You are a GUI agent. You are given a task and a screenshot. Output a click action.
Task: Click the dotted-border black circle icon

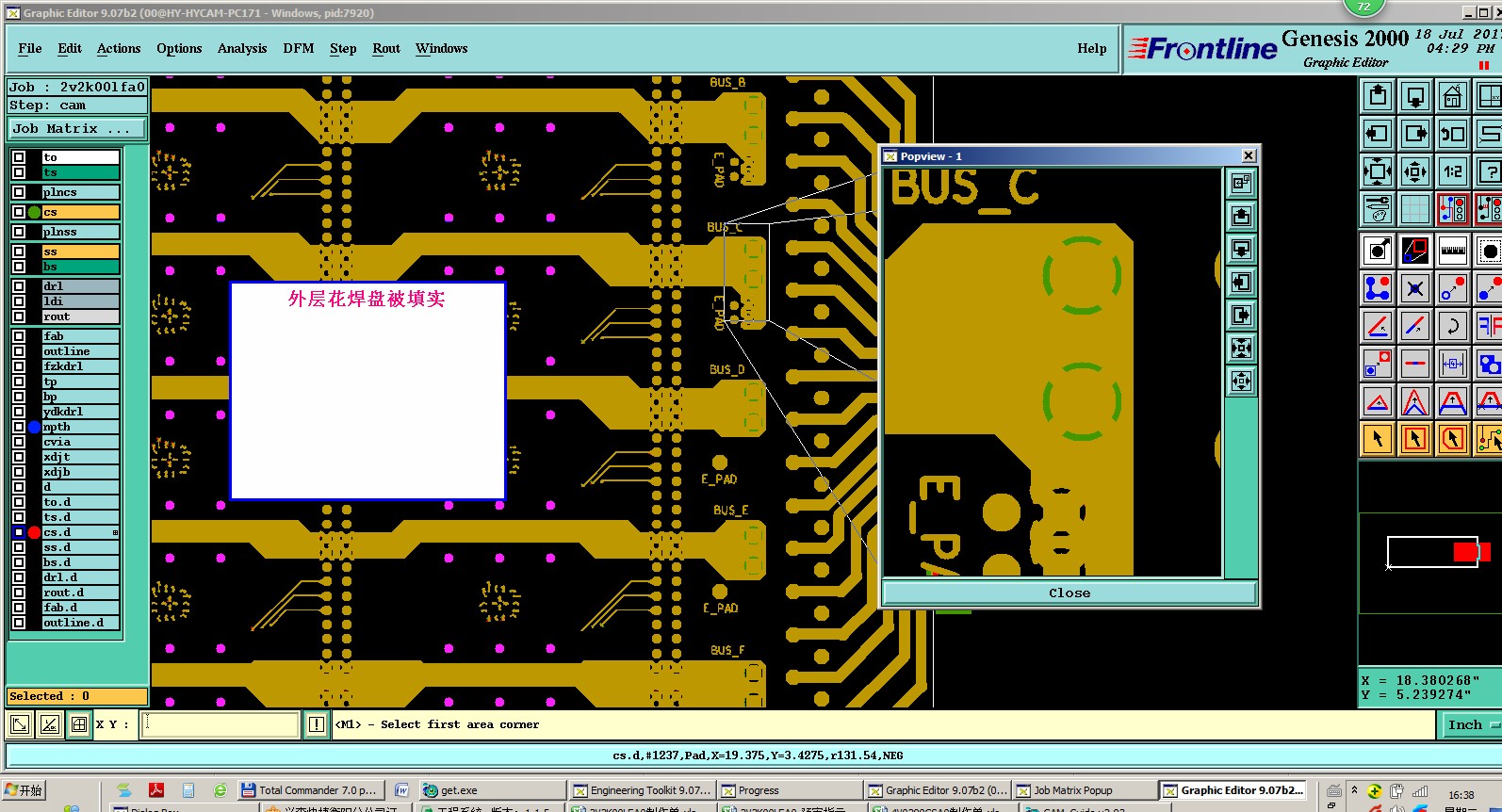[x=1489, y=251]
